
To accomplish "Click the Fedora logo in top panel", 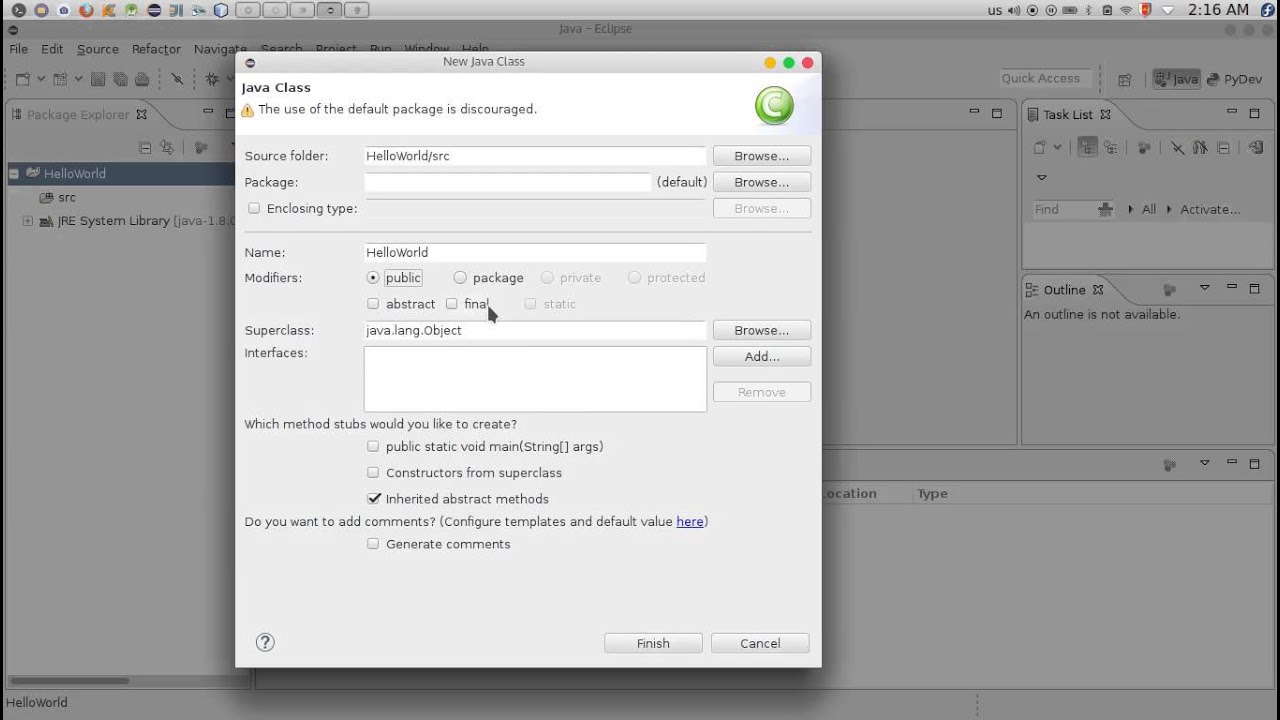I will coord(1266,10).
